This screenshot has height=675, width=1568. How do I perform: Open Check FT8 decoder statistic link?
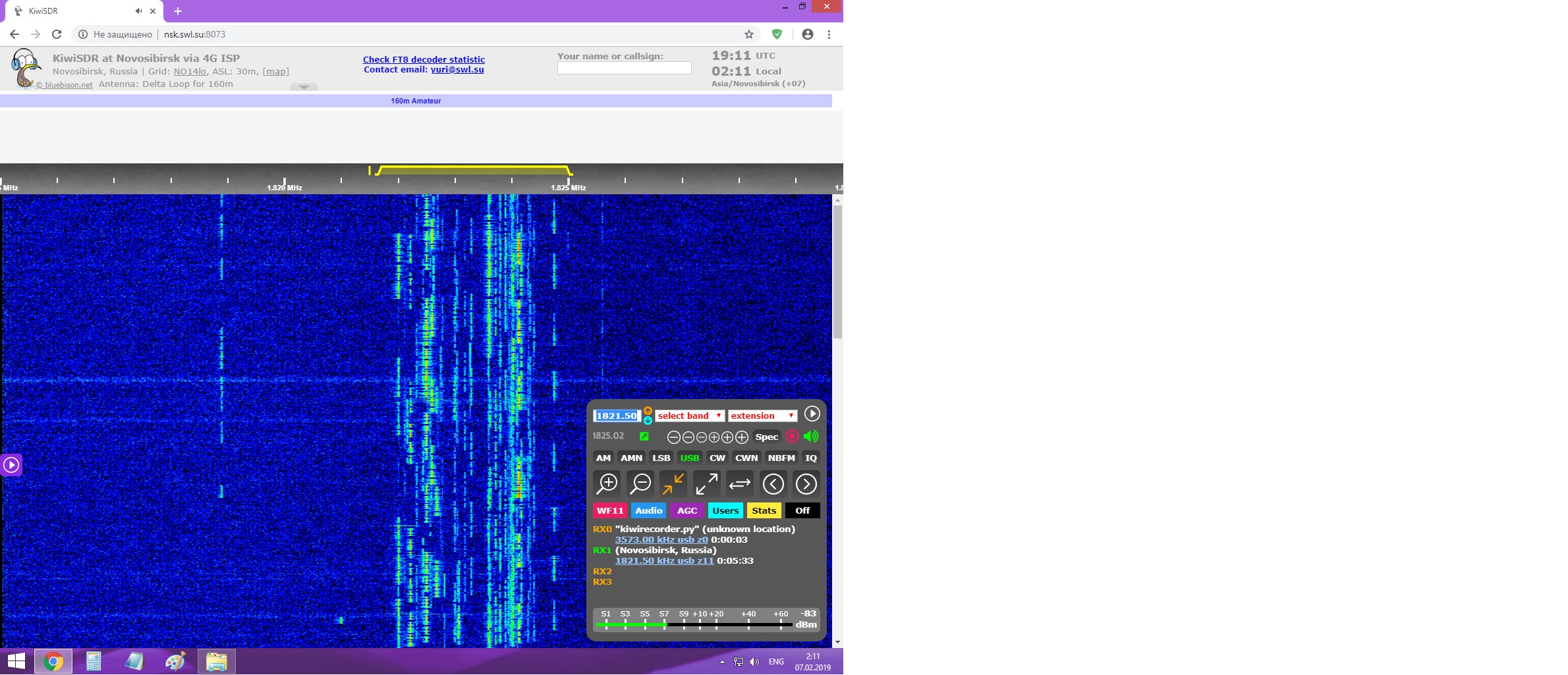click(x=424, y=59)
